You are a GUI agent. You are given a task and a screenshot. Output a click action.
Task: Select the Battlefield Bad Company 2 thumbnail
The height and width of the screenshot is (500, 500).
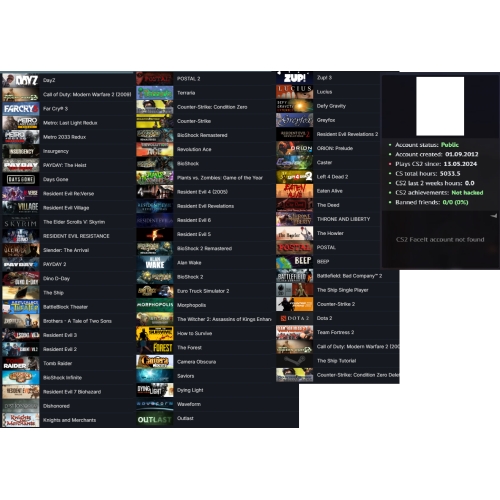[295, 276]
